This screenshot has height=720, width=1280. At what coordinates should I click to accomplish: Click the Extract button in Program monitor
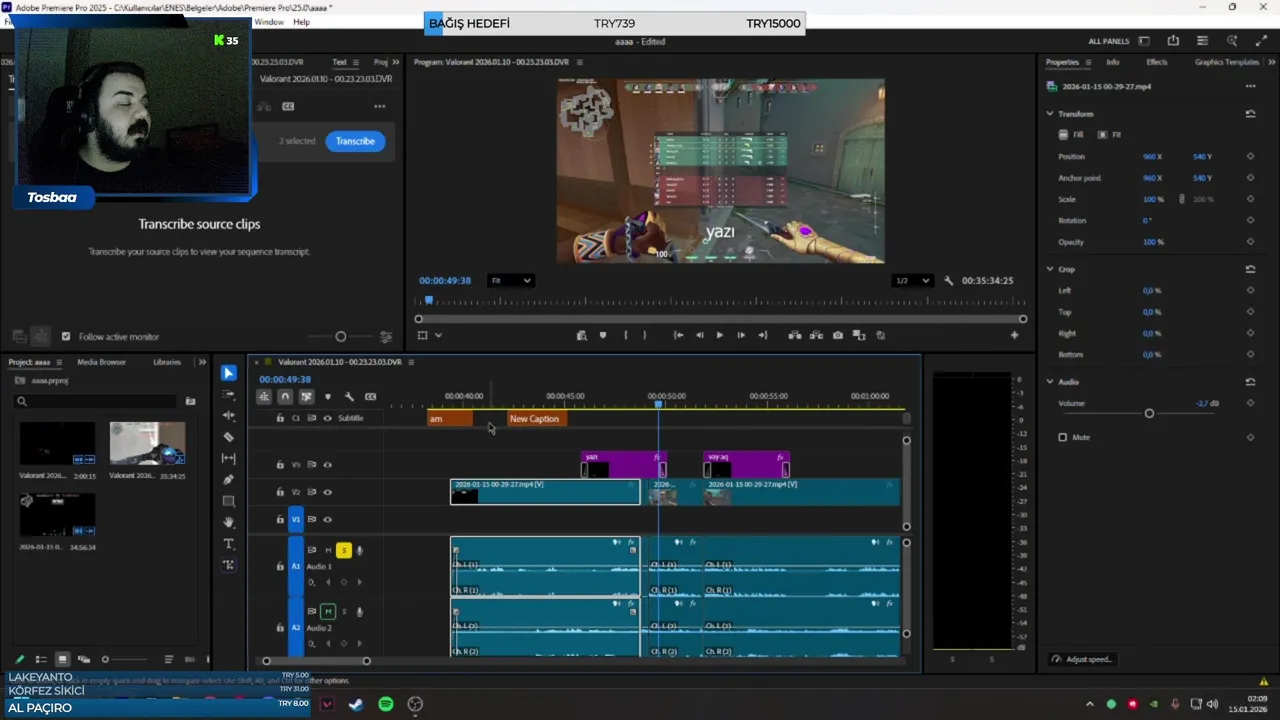coord(817,335)
